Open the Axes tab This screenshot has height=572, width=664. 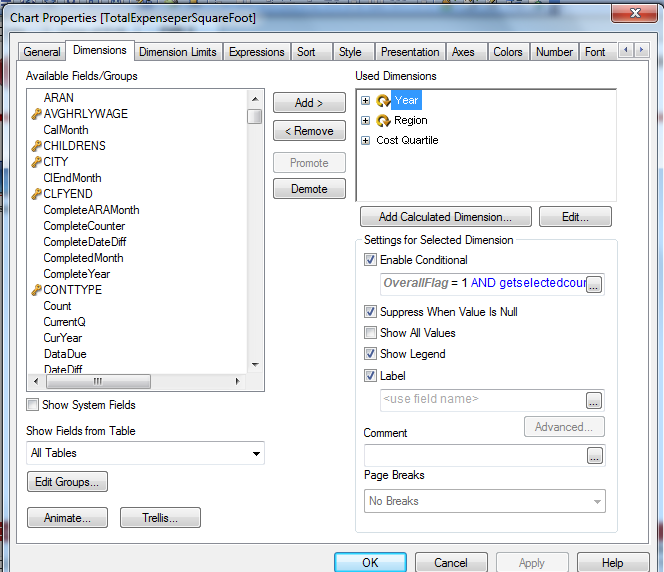(466, 52)
